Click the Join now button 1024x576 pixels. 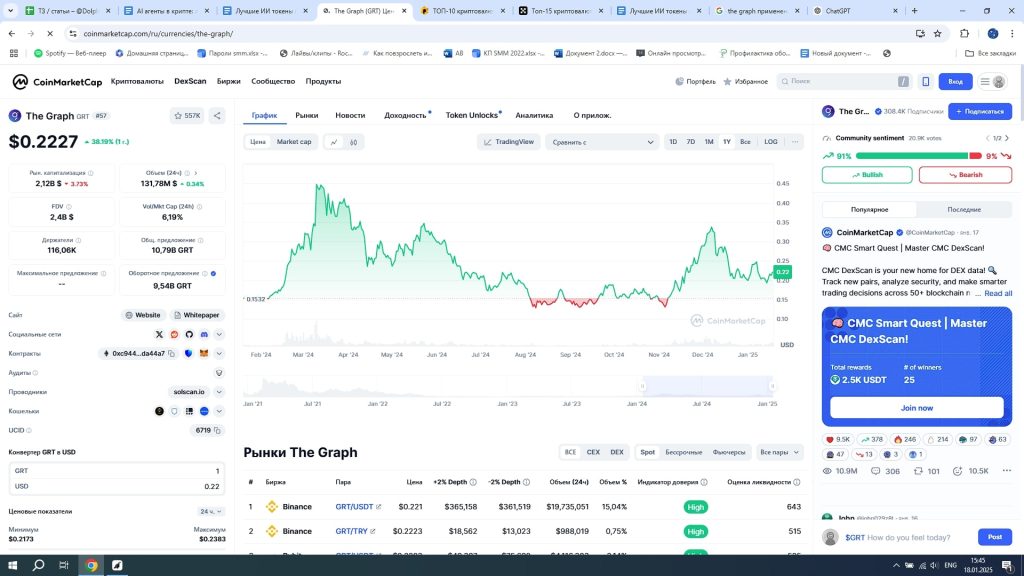pyautogui.click(x=917, y=408)
